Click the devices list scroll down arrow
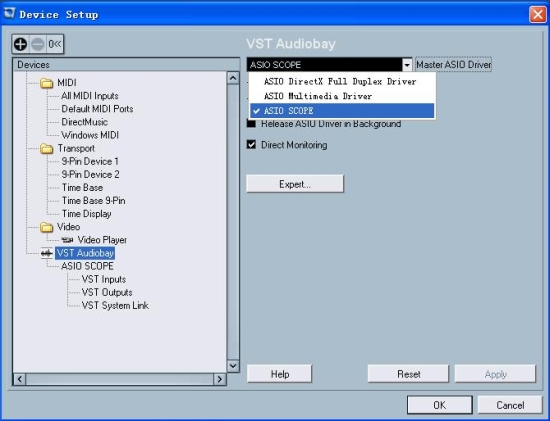 [233, 366]
